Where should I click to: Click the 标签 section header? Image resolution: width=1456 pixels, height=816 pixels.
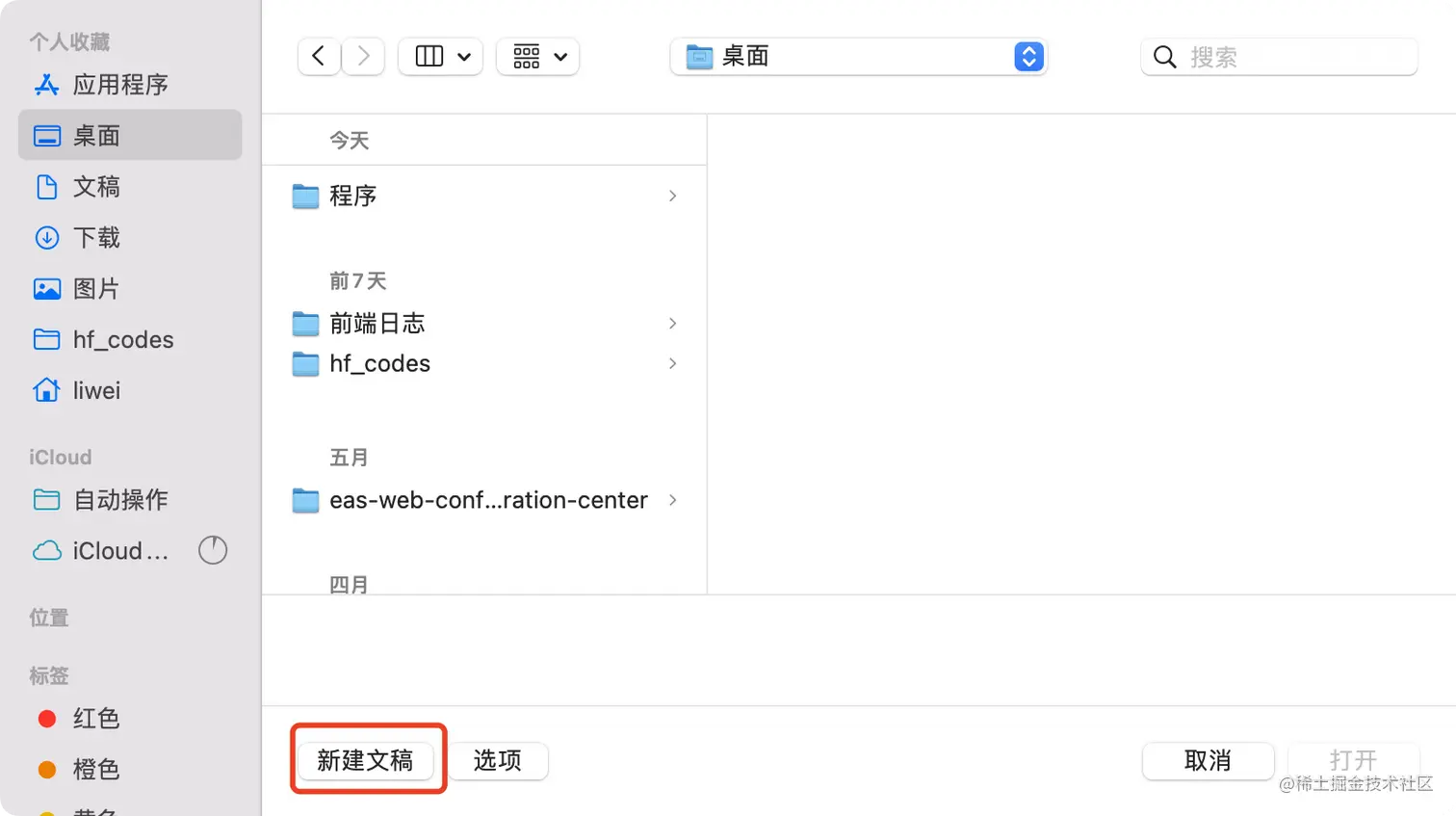click(x=49, y=675)
